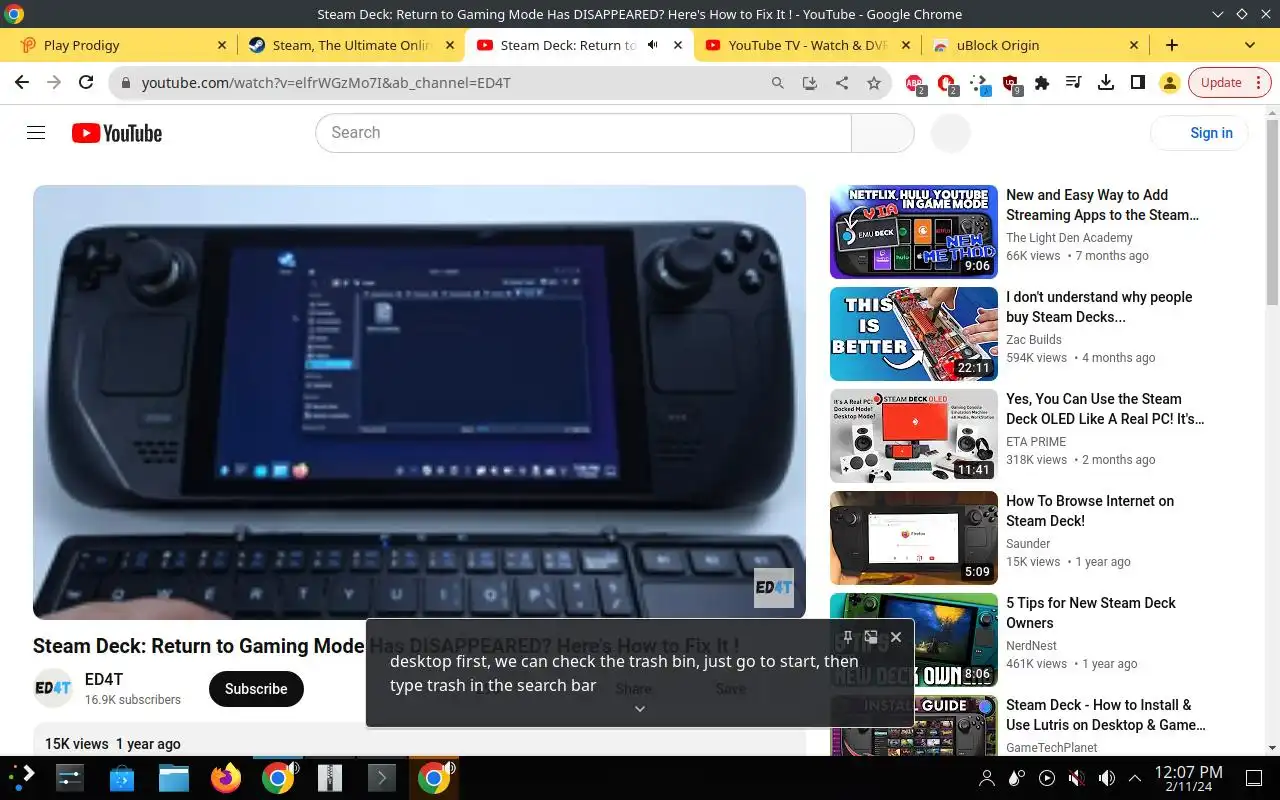Open the Adblock Plus extension
This screenshot has height=800, width=1280.
[914, 84]
